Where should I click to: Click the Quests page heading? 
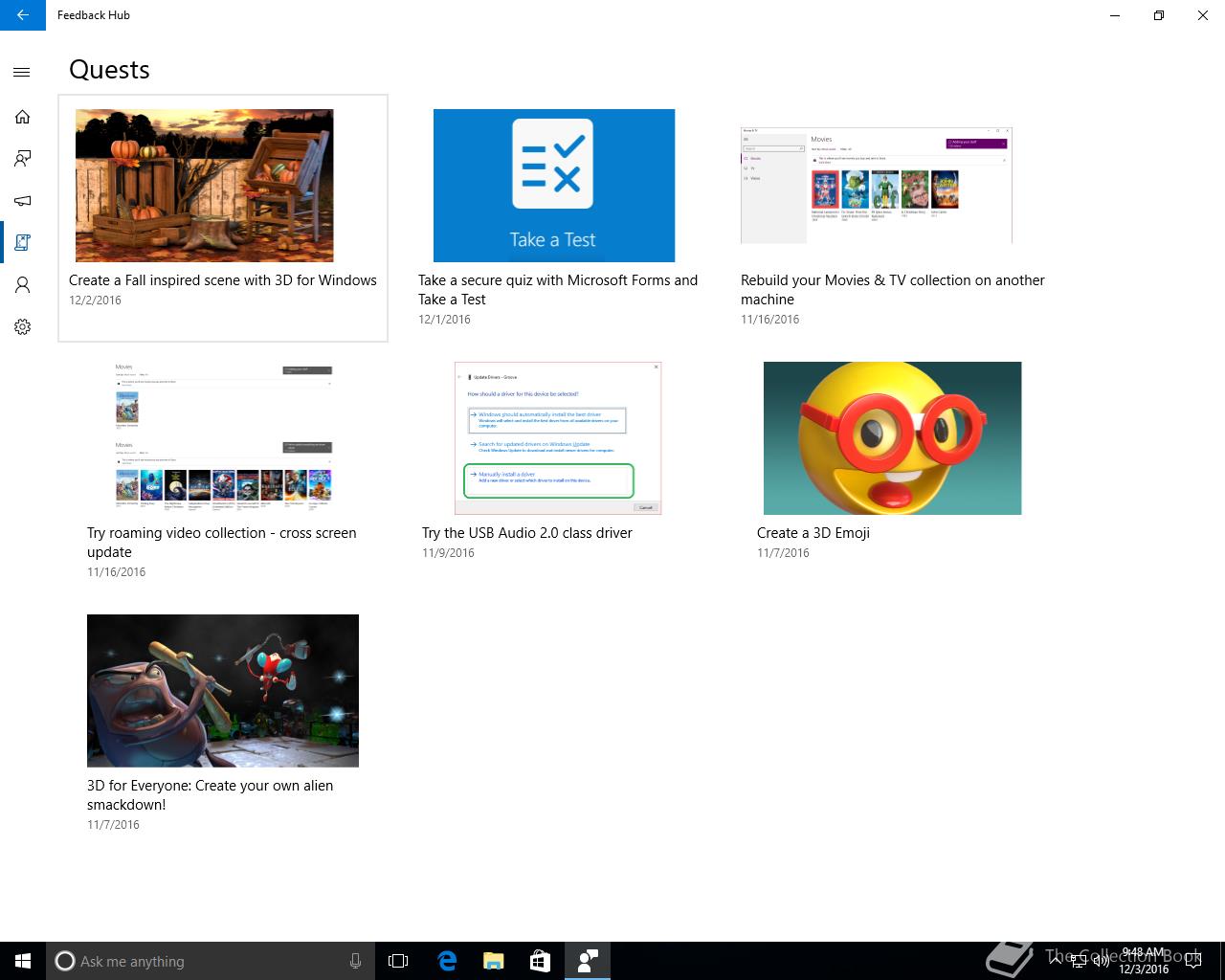109,70
